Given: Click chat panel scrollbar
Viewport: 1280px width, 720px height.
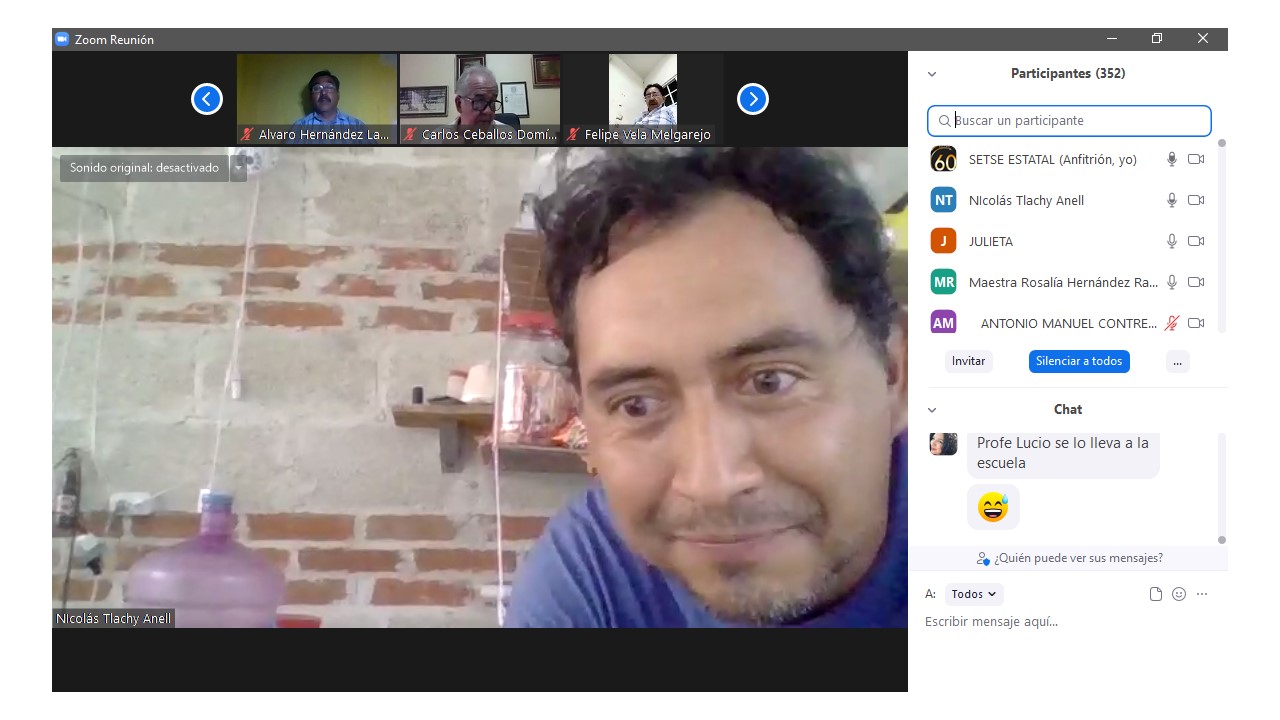Looking at the screenshot, I should 1221,490.
